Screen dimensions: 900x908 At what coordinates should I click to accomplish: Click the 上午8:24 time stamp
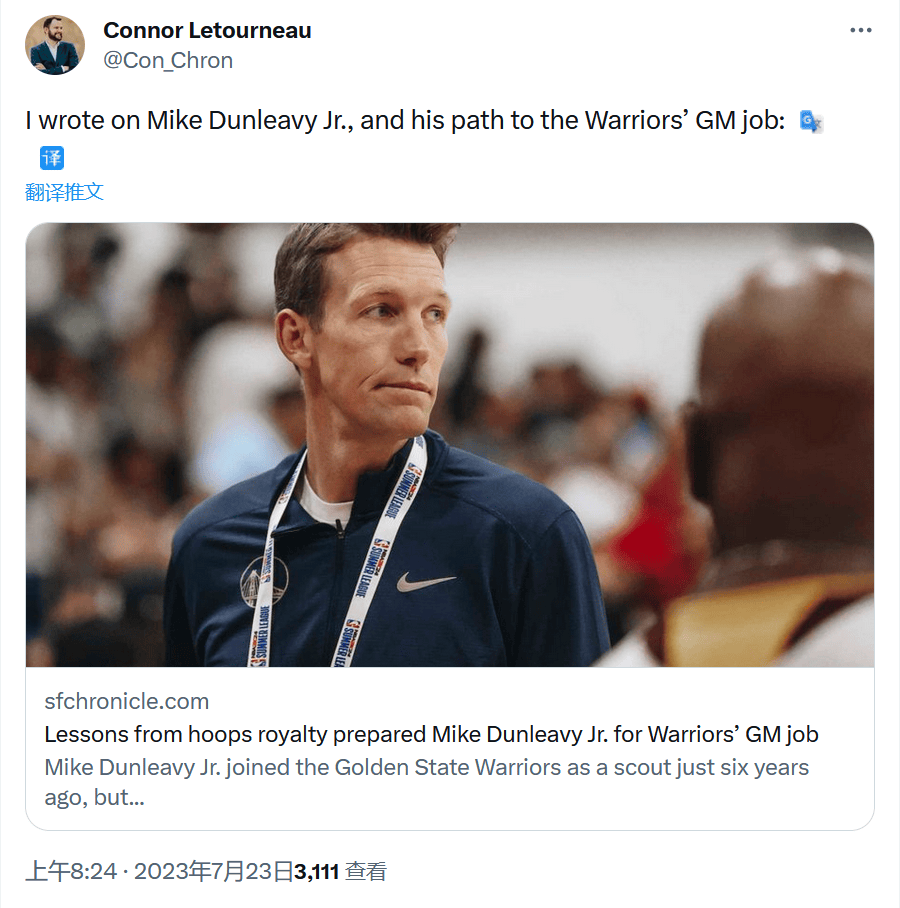pyautogui.click(x=71, y=871)
